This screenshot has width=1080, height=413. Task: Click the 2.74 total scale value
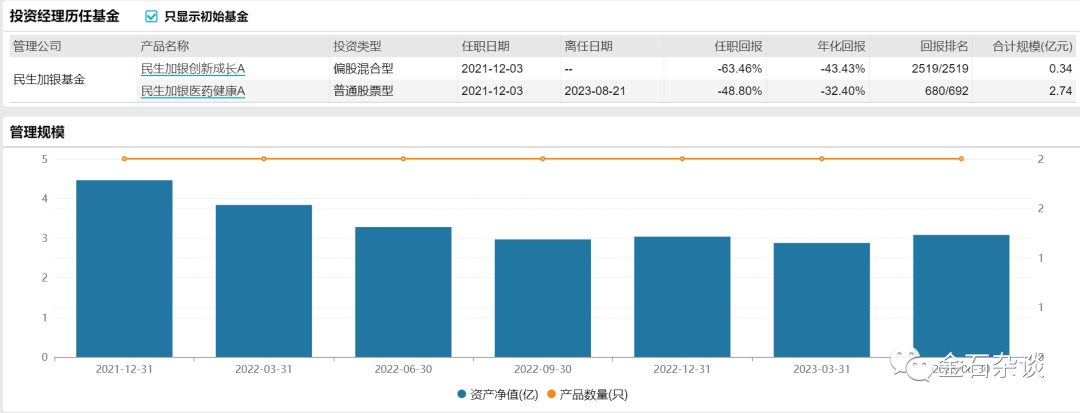1063,91
